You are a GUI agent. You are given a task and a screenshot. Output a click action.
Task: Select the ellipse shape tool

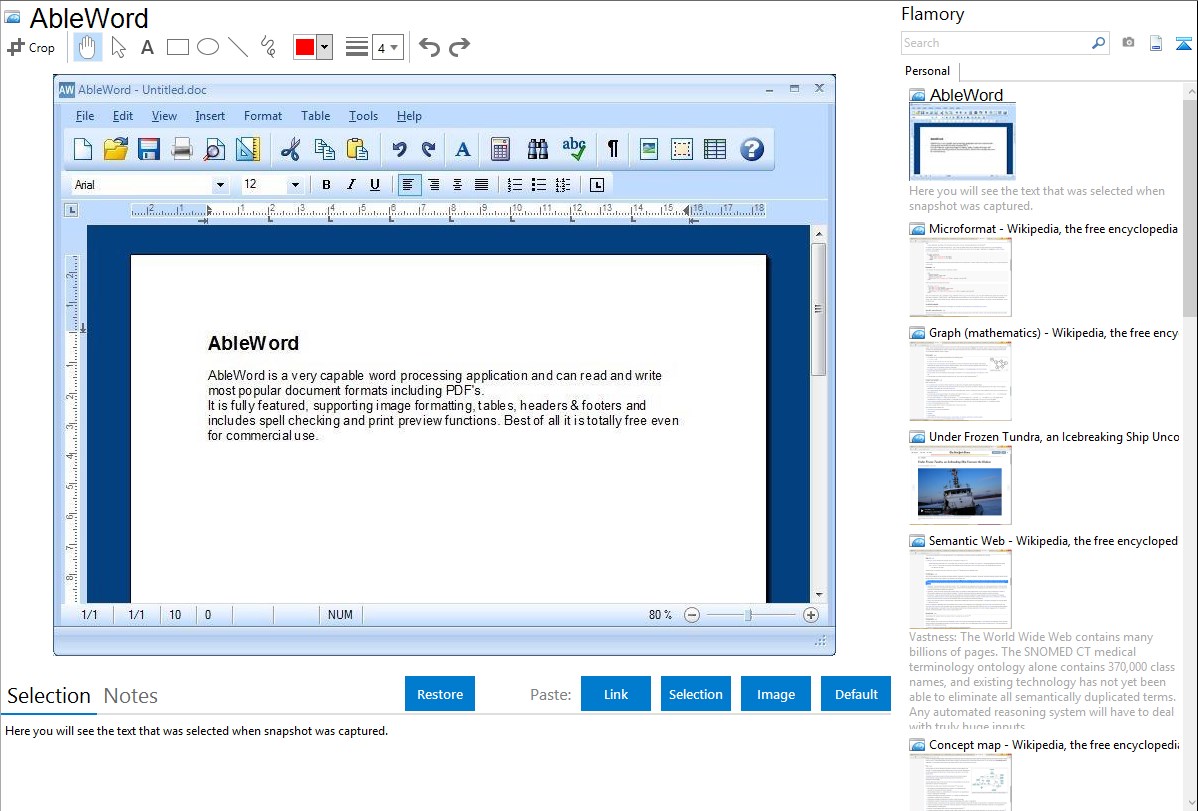tap(208, 47)
